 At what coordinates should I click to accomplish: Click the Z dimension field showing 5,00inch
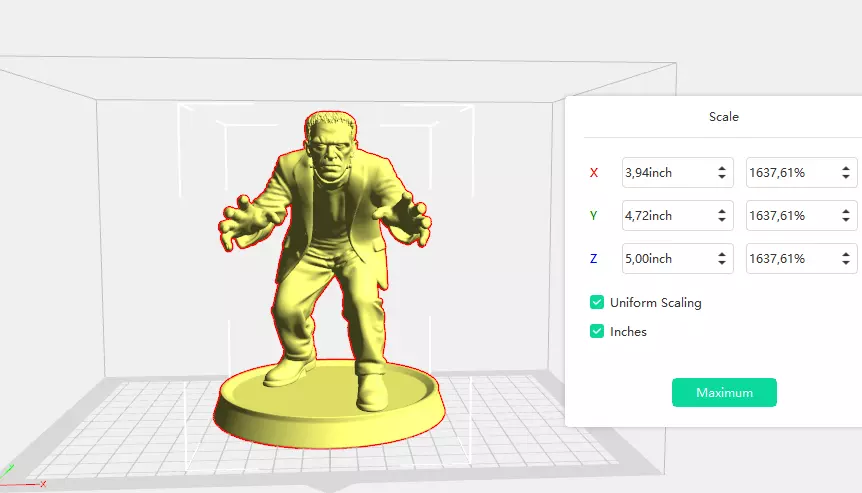677,258
